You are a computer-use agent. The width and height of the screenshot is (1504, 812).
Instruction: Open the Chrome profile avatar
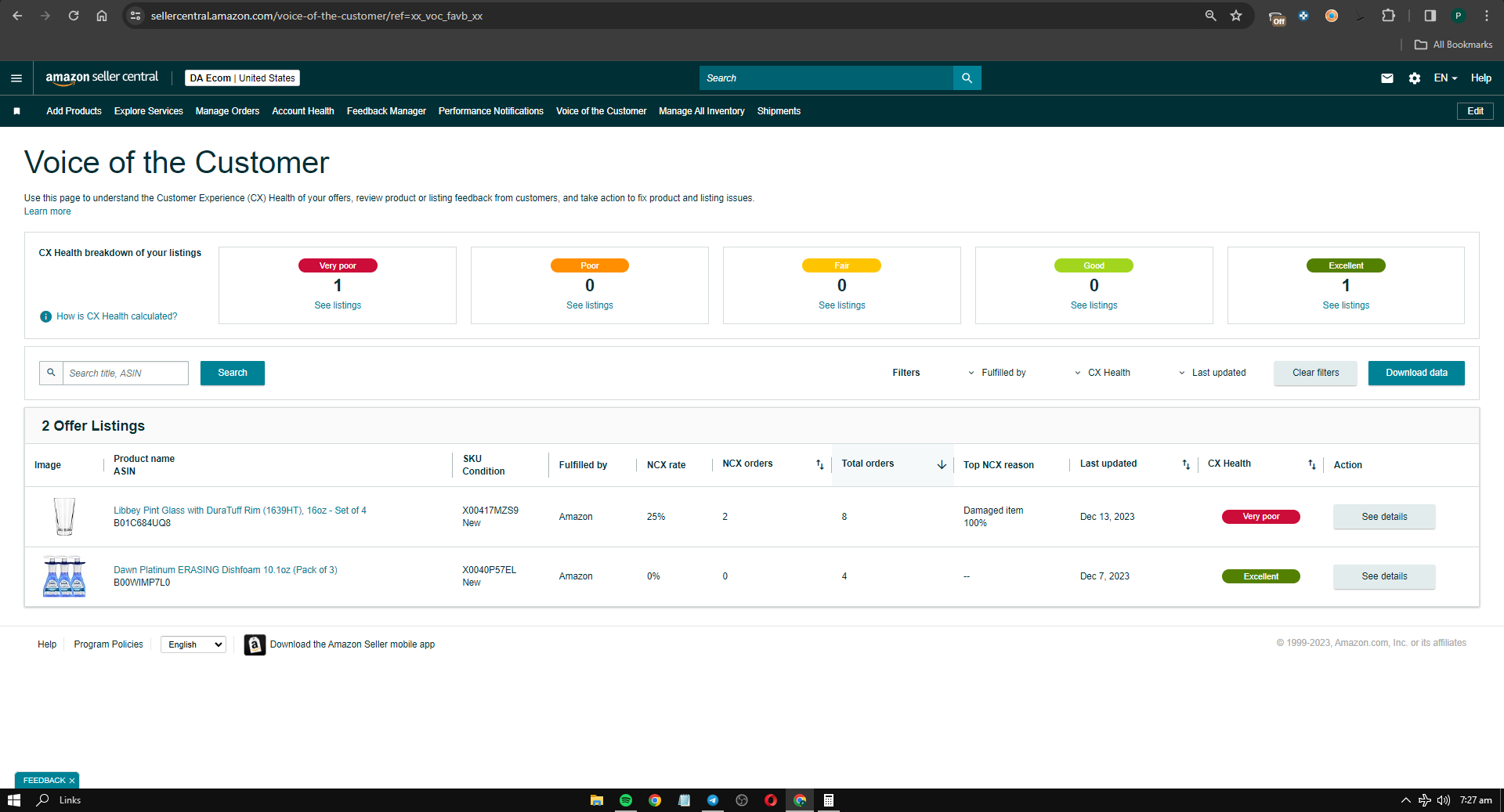1459,16
